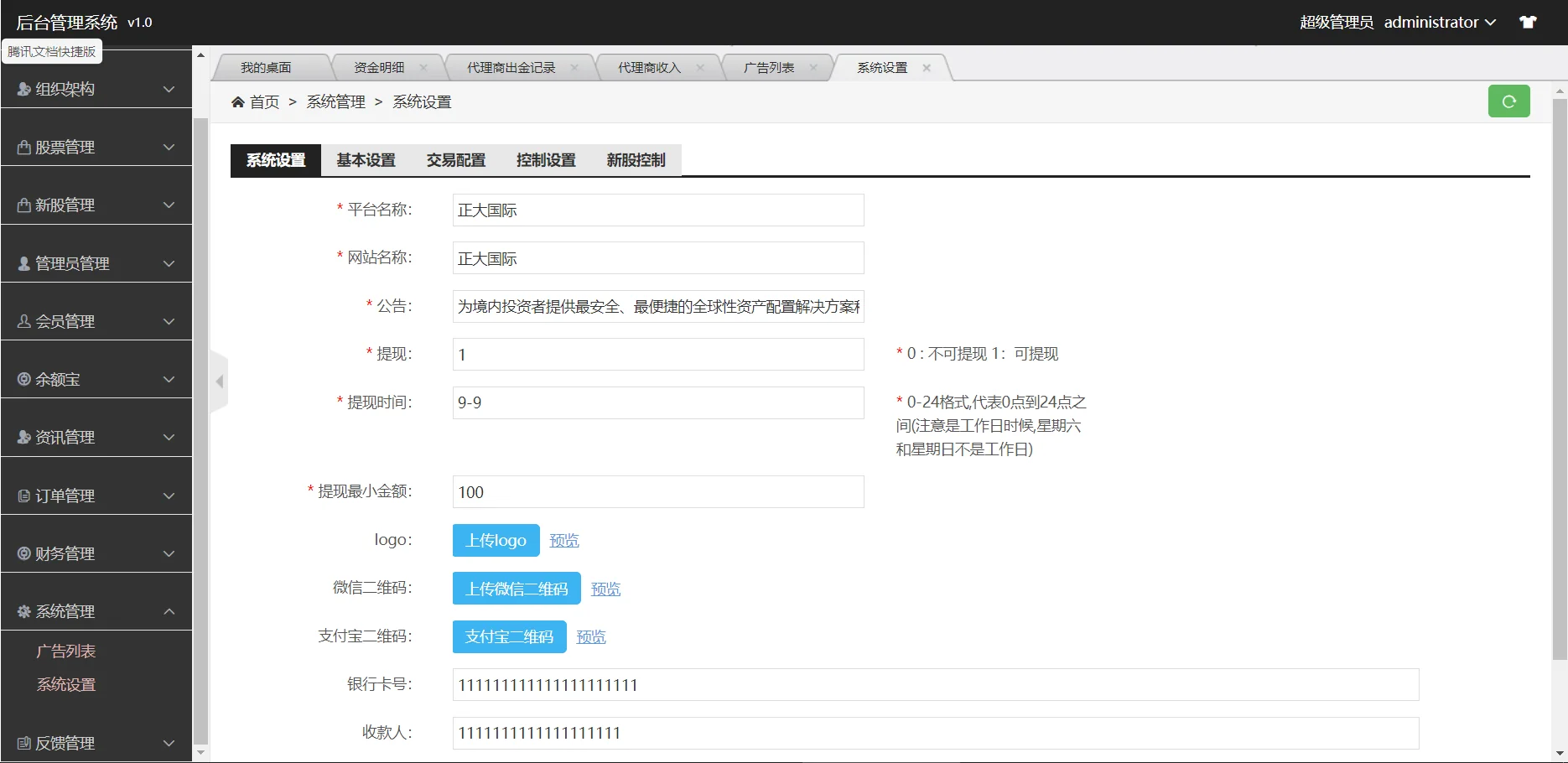The image size is (1568, 763).
Task: Click the home icon in the breadcrumb
Action: [237, 101]
